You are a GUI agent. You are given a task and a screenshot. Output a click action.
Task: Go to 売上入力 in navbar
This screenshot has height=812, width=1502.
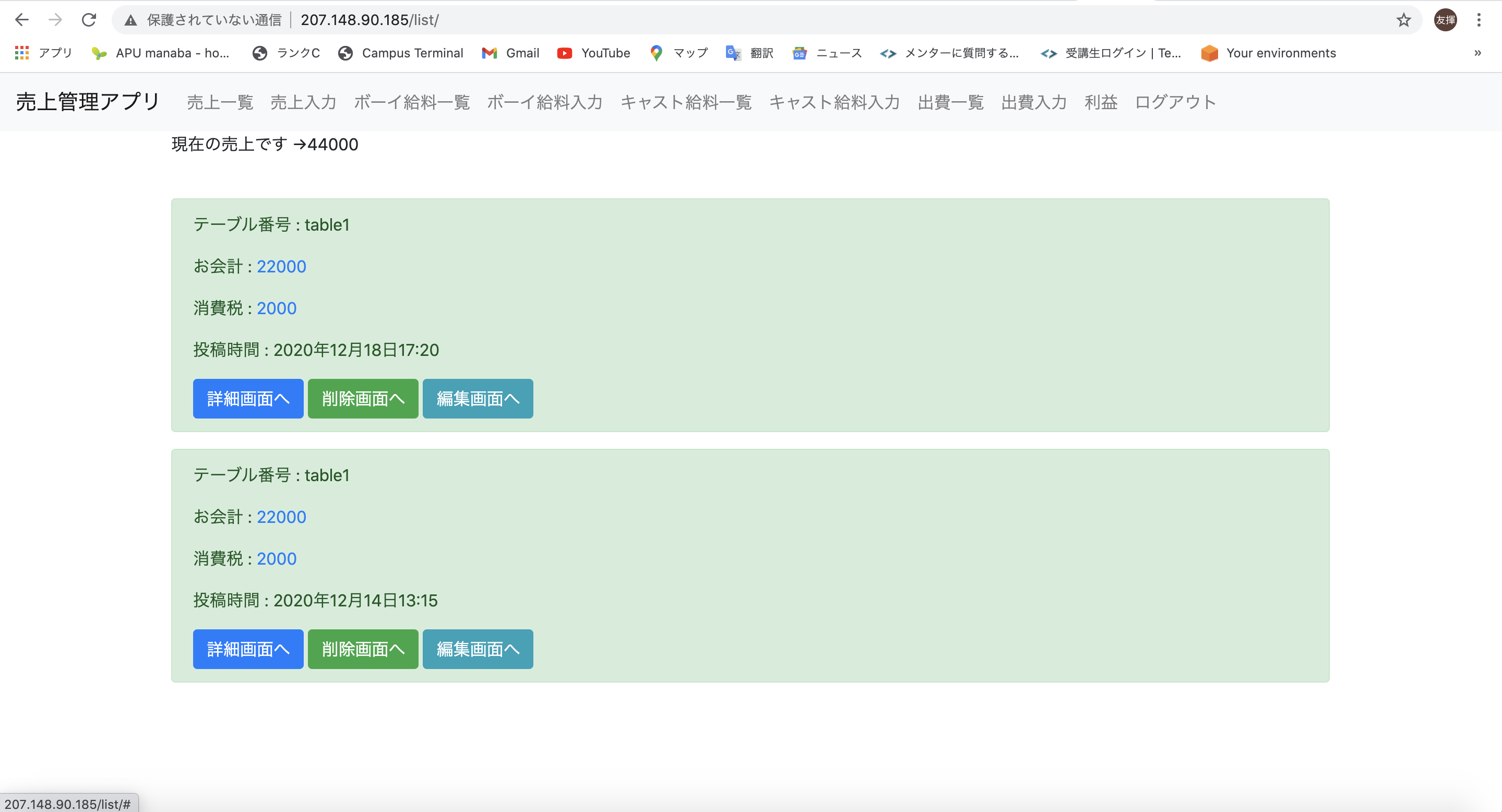tap(303, 103)
